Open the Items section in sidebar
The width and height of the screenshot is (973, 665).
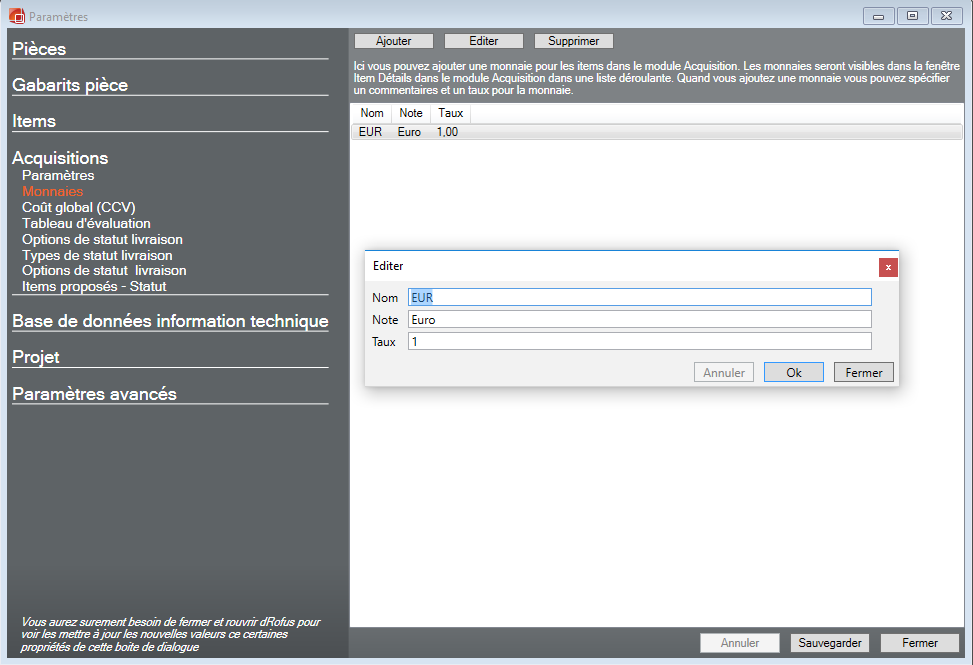(x=34, y=122)
